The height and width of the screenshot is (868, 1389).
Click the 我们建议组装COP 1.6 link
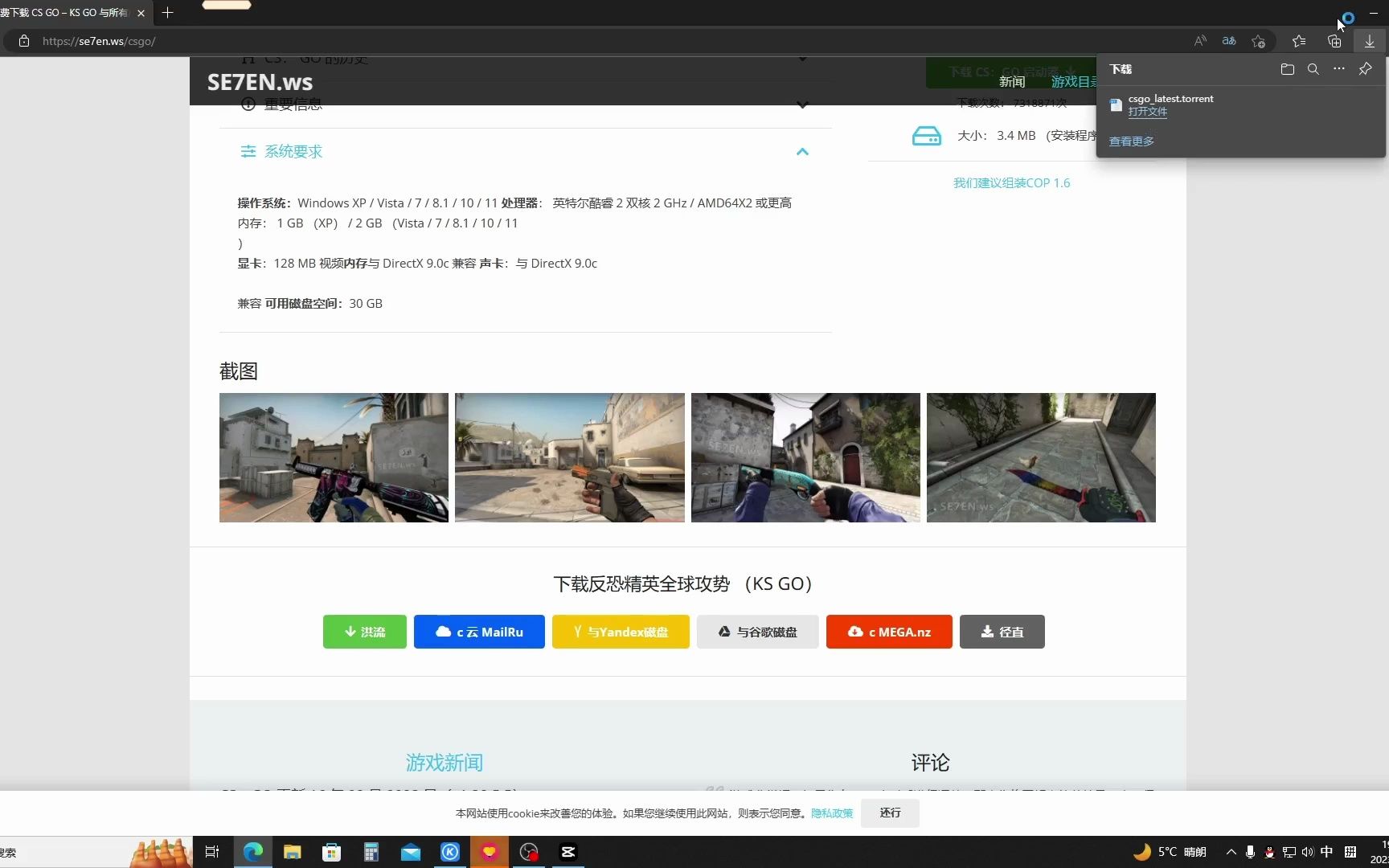click(1011, 183)
